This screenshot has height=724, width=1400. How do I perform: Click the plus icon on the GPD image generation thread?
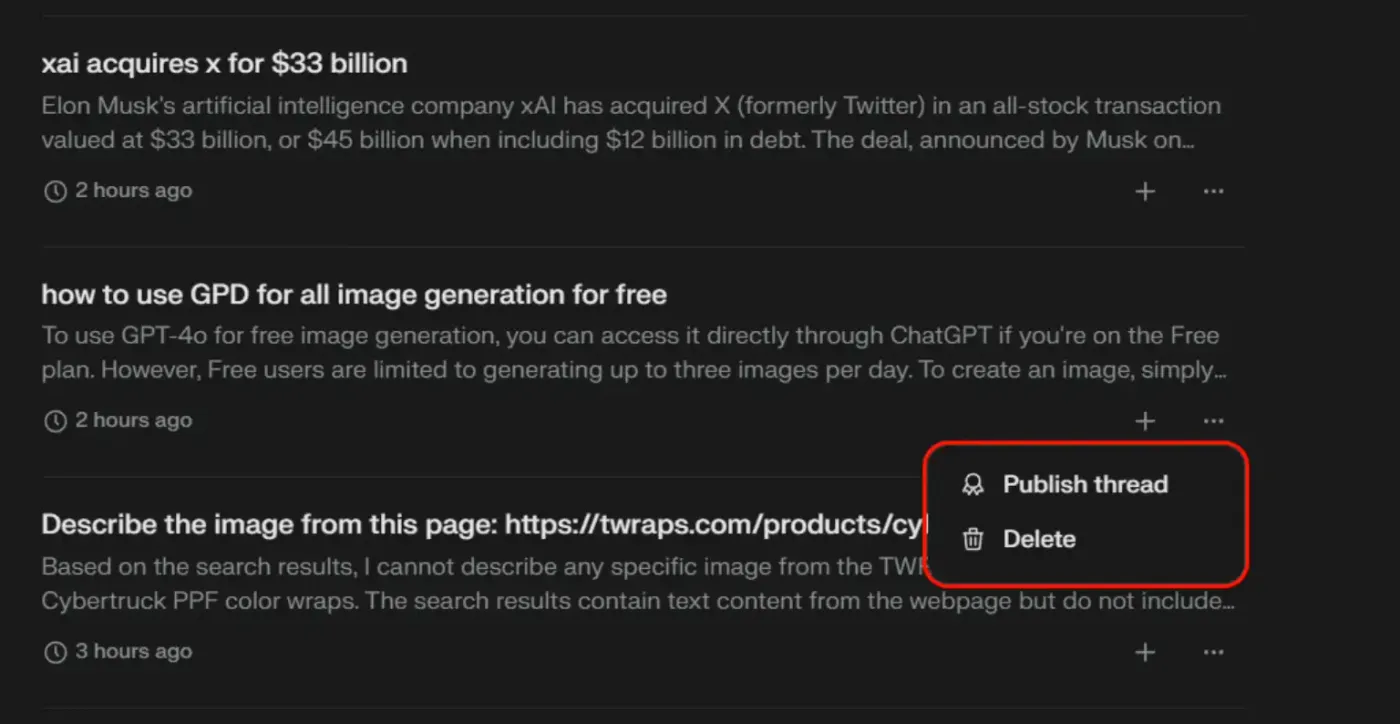coord(1145,421)
